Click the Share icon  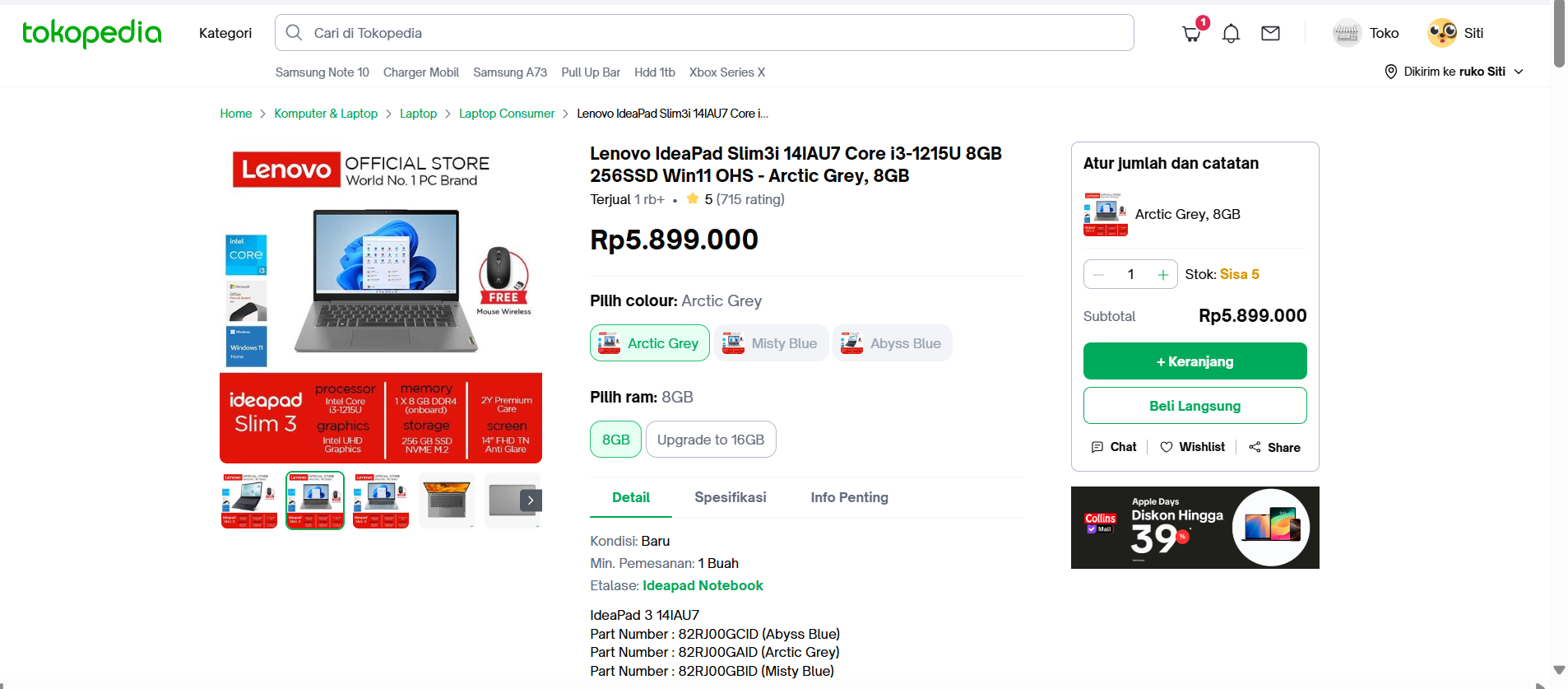click(x=1255, y=447)
